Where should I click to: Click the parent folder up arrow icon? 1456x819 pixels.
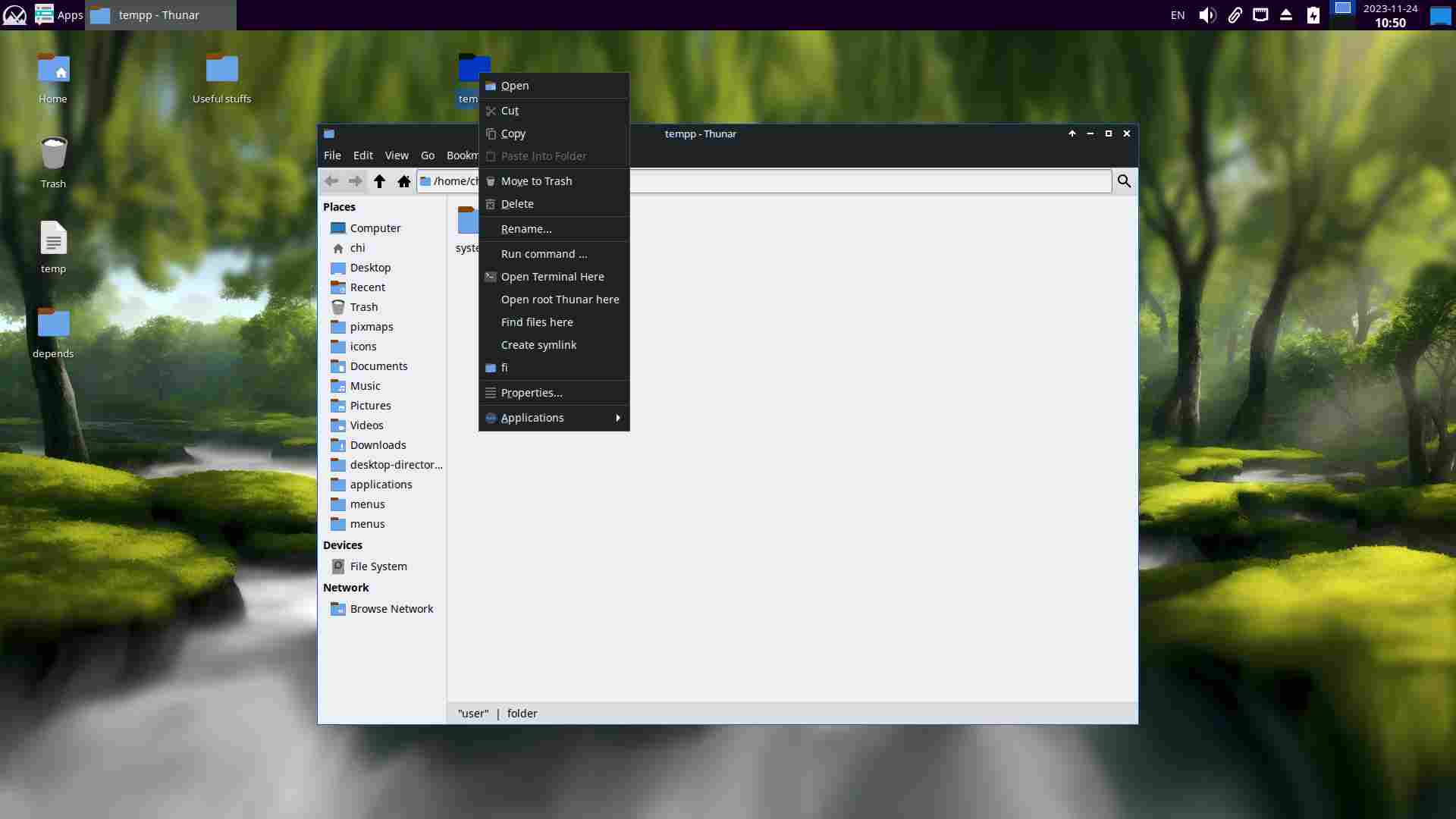point(379,181)
